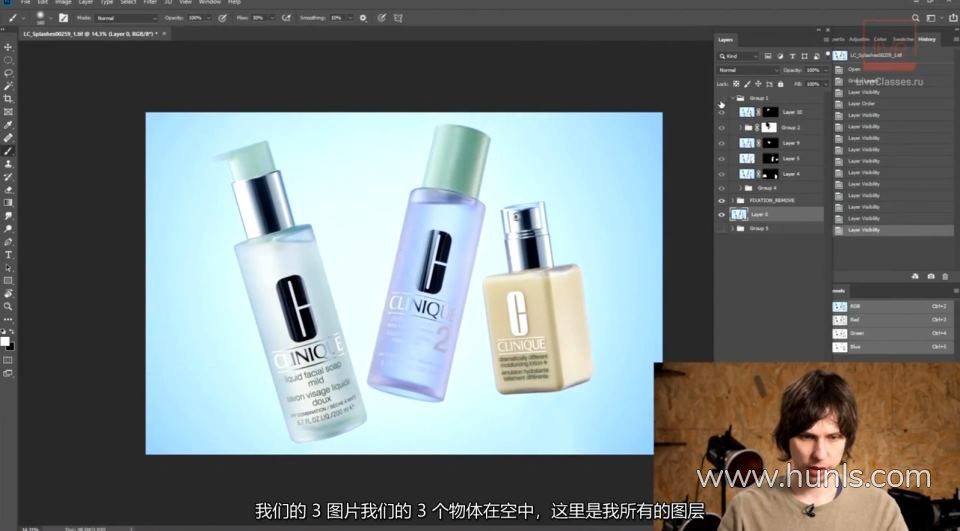
Task: Select the Clone Stamp tool
Action: pos(8,164)
